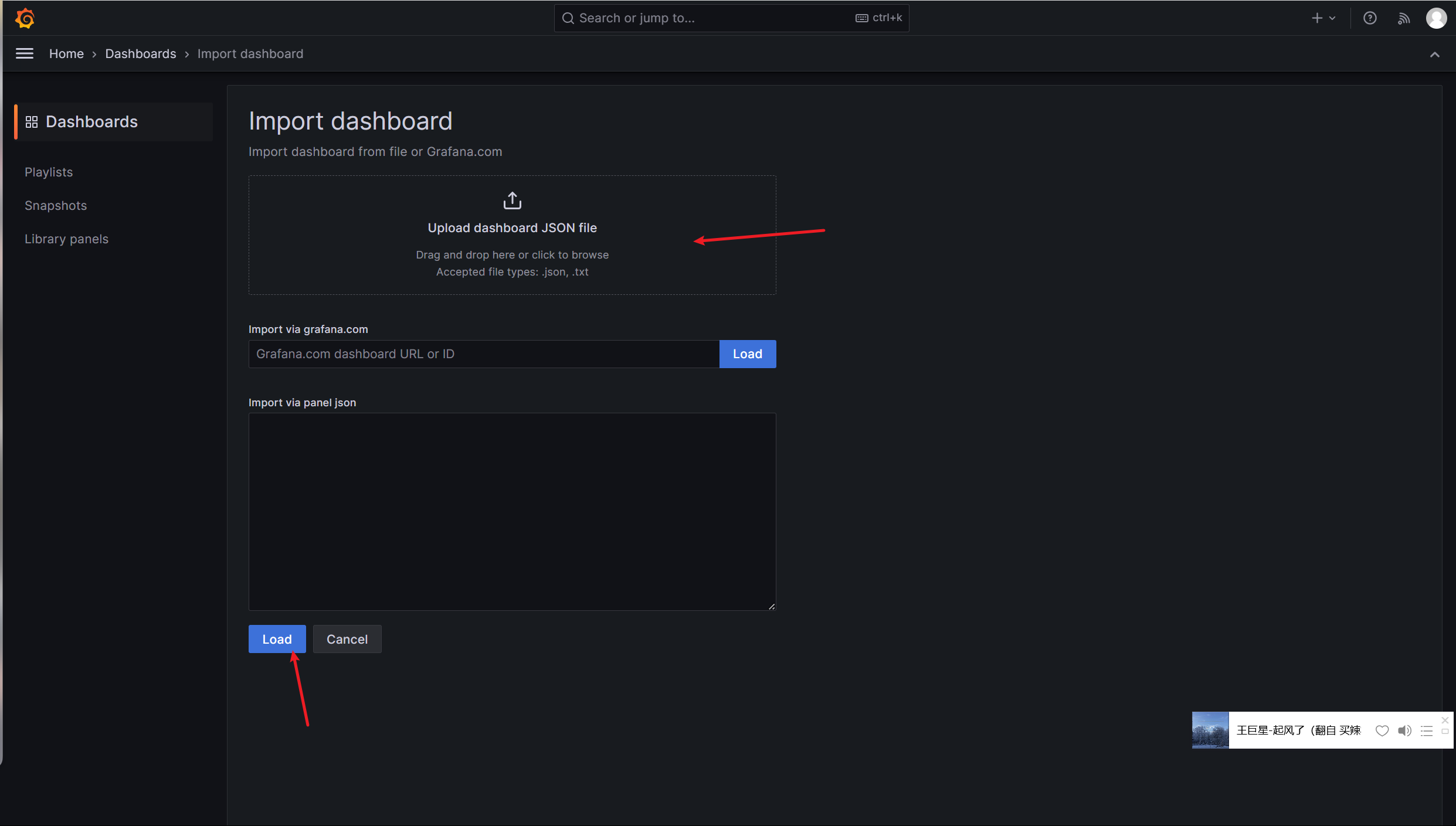The width and height of the screenshot is (1456, 826).
Task: Open Playlists in the sidebar
Action: coord(49,172)
